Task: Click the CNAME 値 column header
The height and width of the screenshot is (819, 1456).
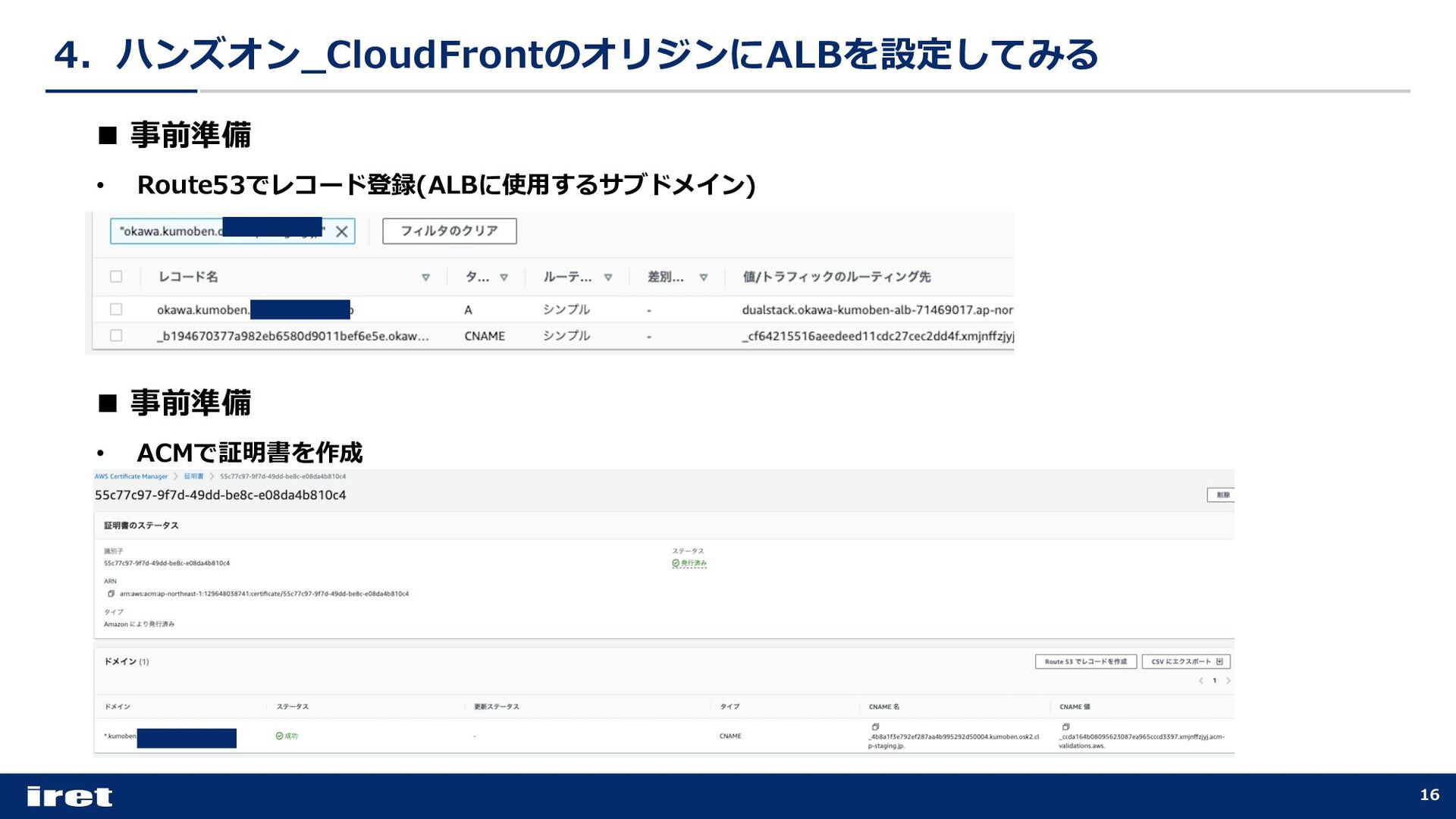Action: 1075,707
